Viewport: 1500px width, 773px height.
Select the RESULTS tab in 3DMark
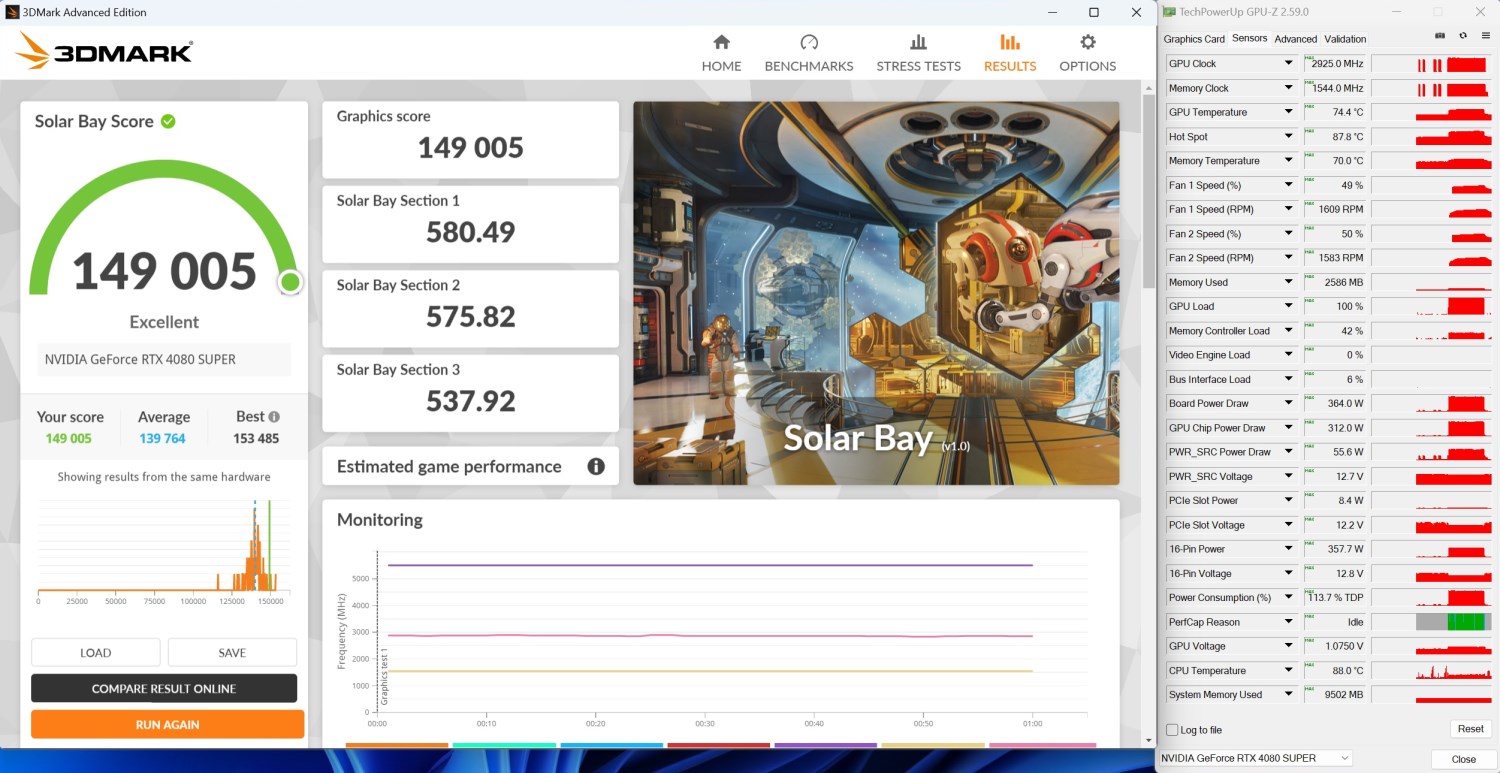coord(1010,54)
